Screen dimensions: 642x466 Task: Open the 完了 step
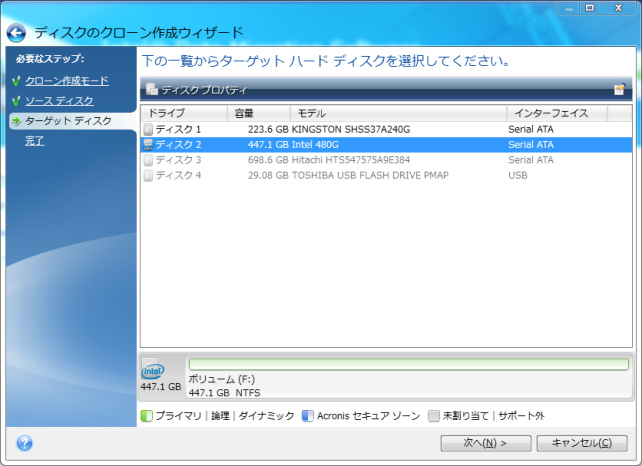coord(34,141)
